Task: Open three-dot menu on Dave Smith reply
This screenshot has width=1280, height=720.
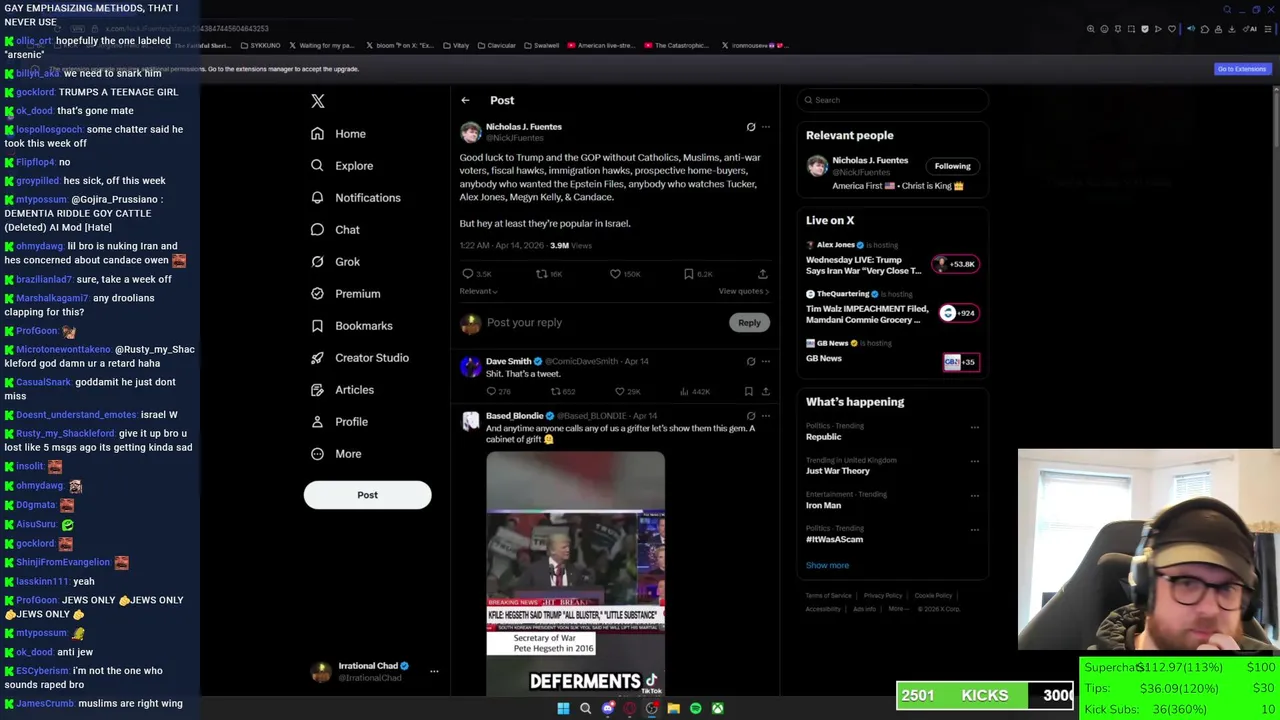Action: pos(766,361)
